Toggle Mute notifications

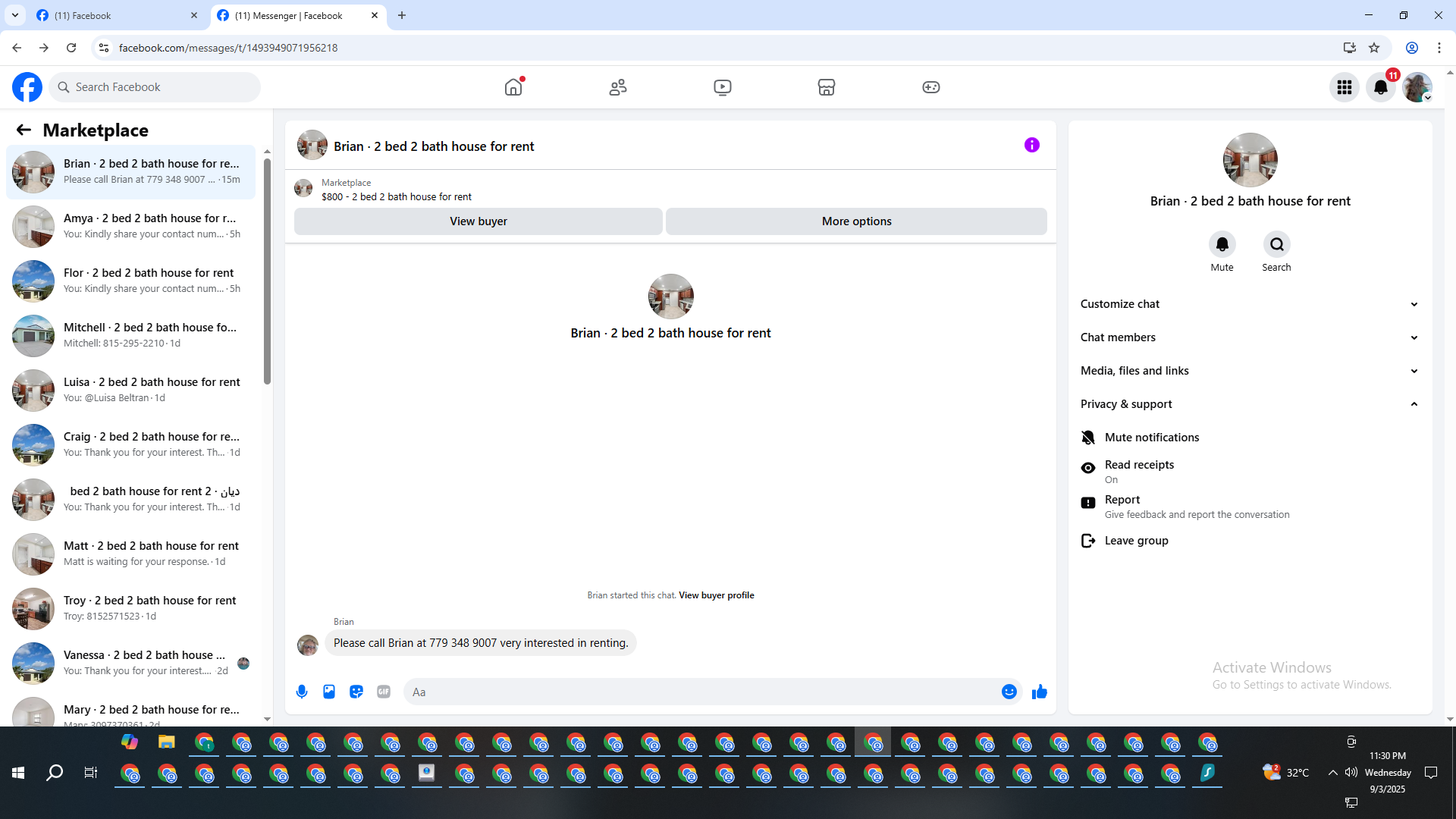tap(1250, 438)
